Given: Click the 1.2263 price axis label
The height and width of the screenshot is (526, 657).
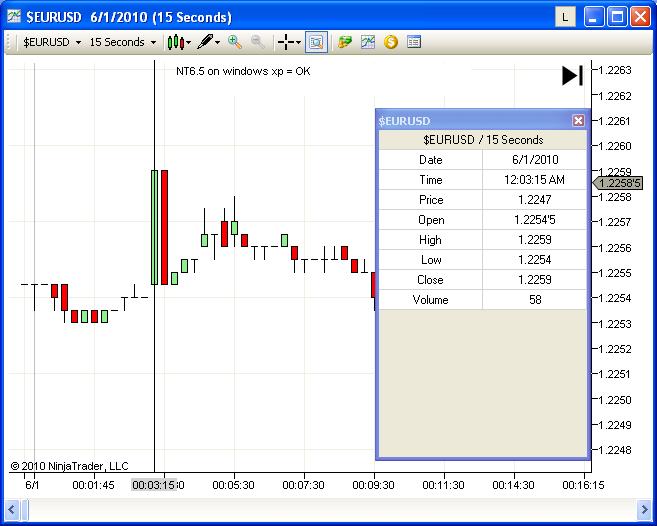Looking at the screenshot, I should (x=615, y=70).
